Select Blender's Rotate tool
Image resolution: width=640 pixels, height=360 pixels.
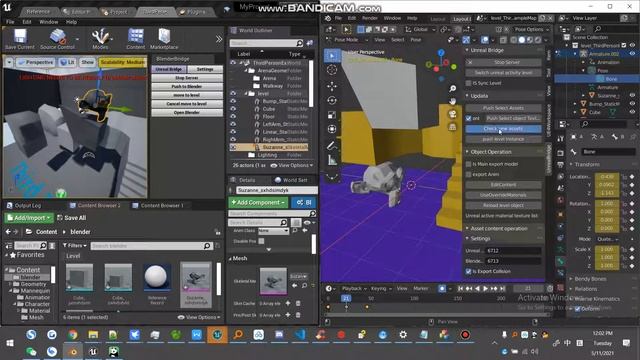(332, 100)
